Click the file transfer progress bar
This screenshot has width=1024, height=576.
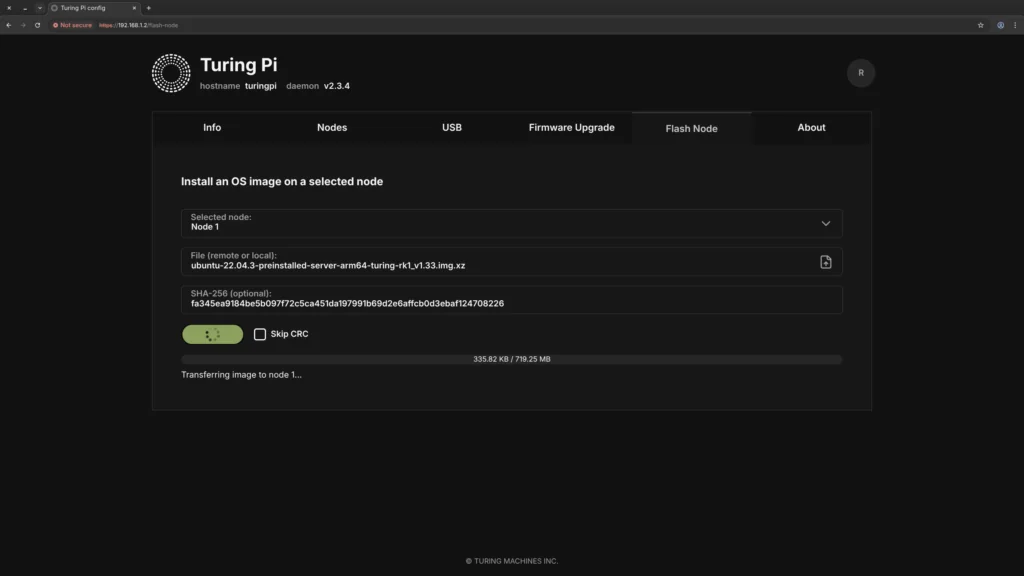click(x=510, y=358)
